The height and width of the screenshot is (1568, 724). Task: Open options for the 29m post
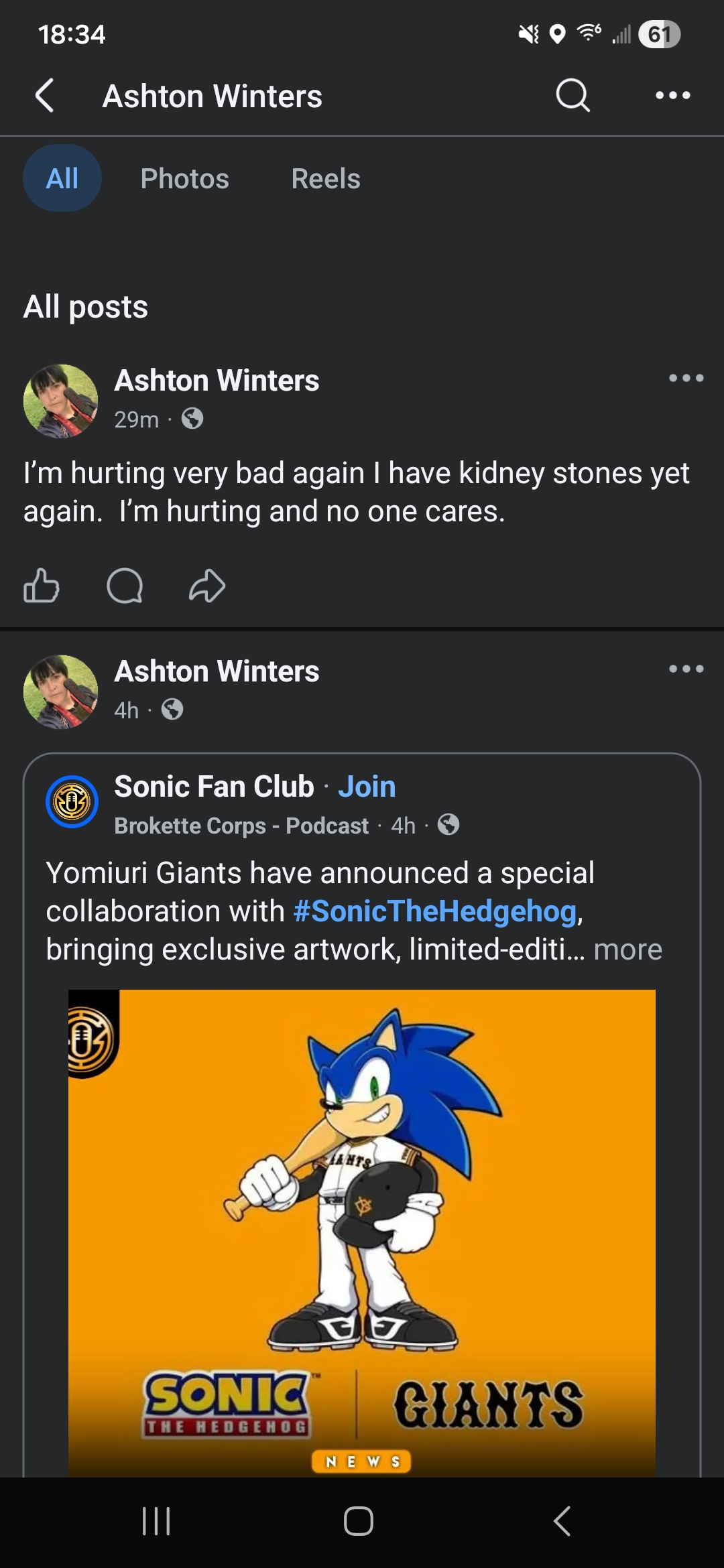(x=686, y=378)
